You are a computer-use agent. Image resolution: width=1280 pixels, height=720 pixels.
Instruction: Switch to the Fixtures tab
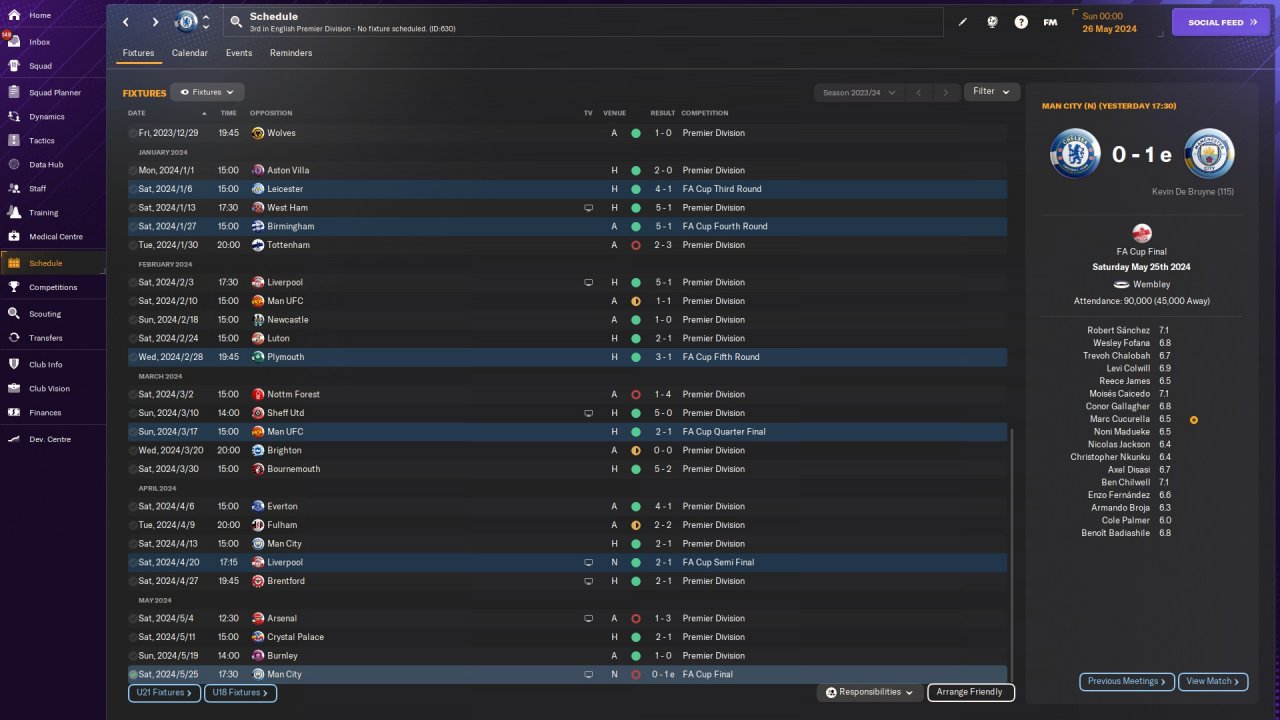(138, 53)
